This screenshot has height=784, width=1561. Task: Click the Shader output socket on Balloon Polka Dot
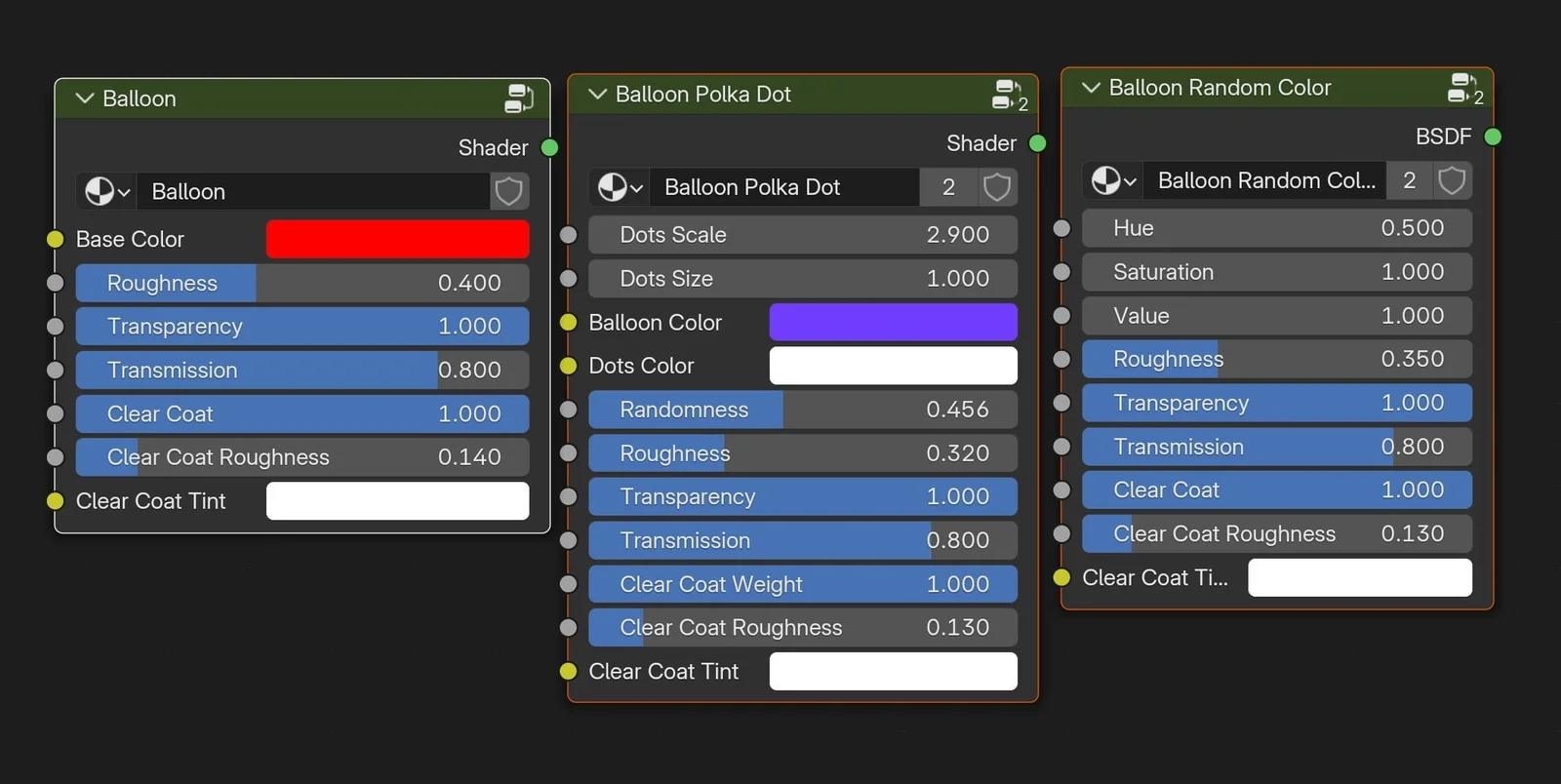(x=1037, y=143)
